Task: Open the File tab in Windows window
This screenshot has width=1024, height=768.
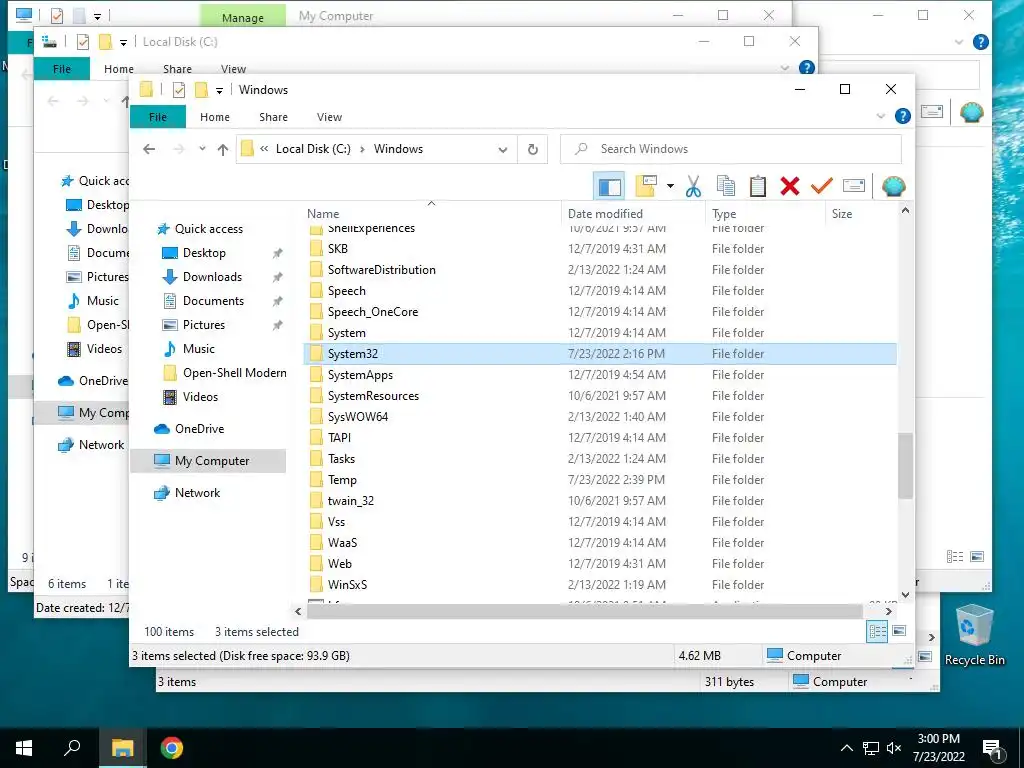Action: (x=158, y=117)
